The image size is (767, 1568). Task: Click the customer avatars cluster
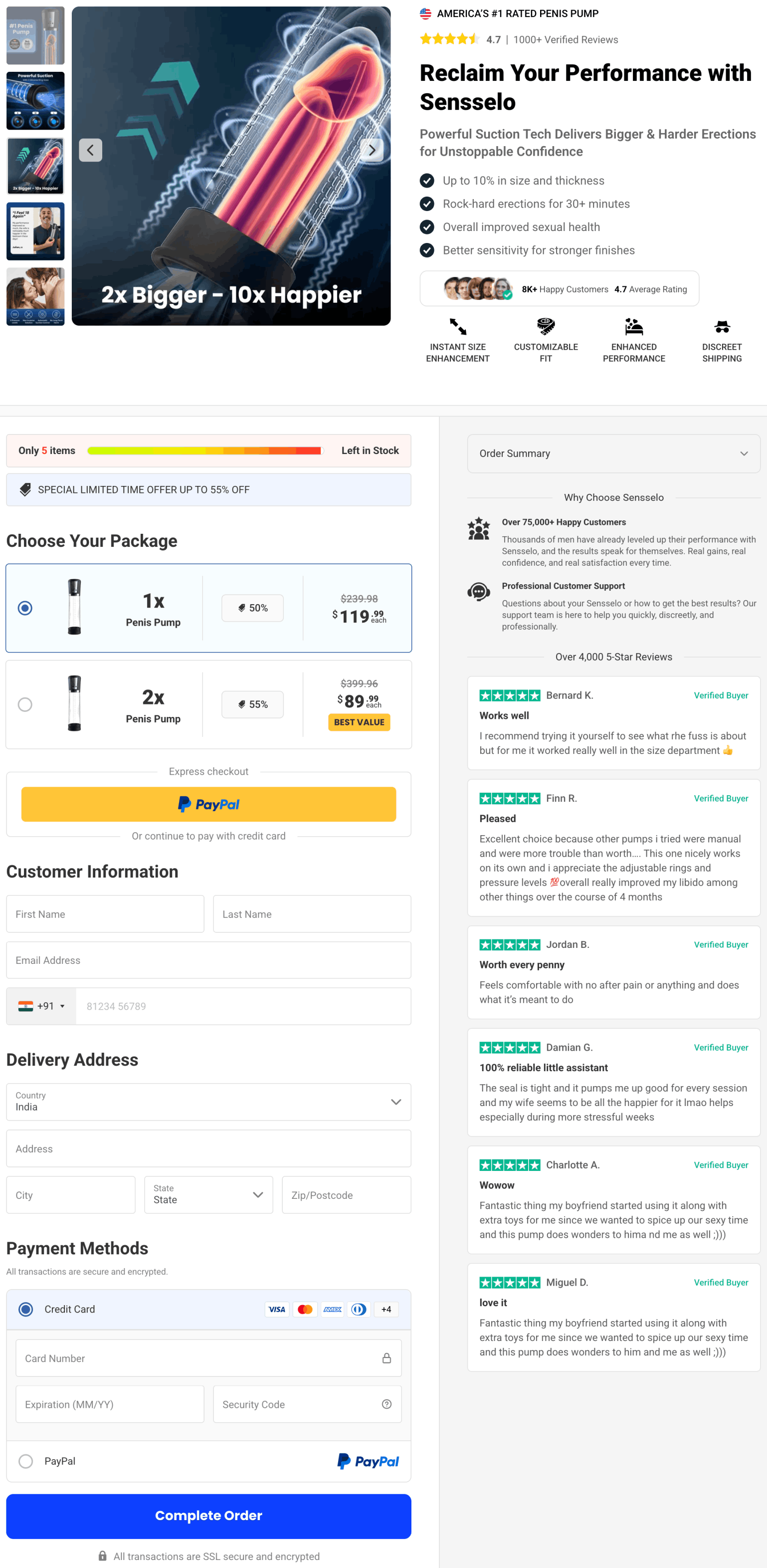coord(478,288)
